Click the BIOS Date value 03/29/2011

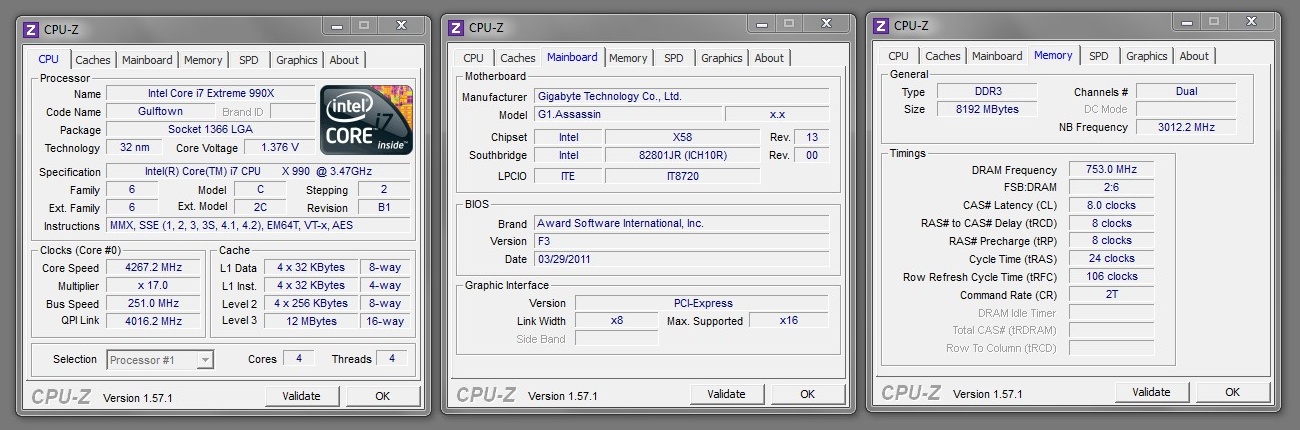click(680, 260)
